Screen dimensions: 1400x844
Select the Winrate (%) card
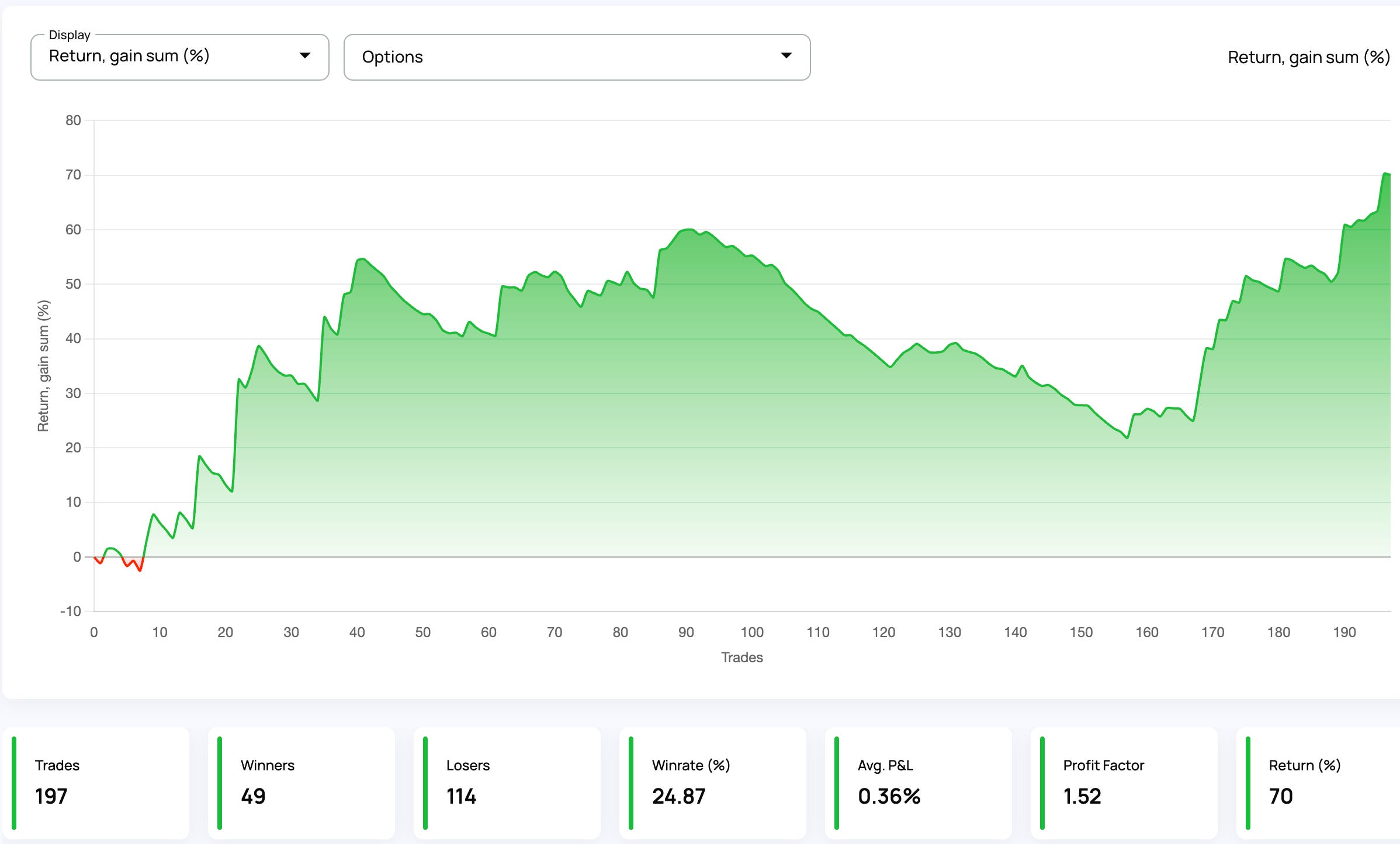[x=713, y=782]
